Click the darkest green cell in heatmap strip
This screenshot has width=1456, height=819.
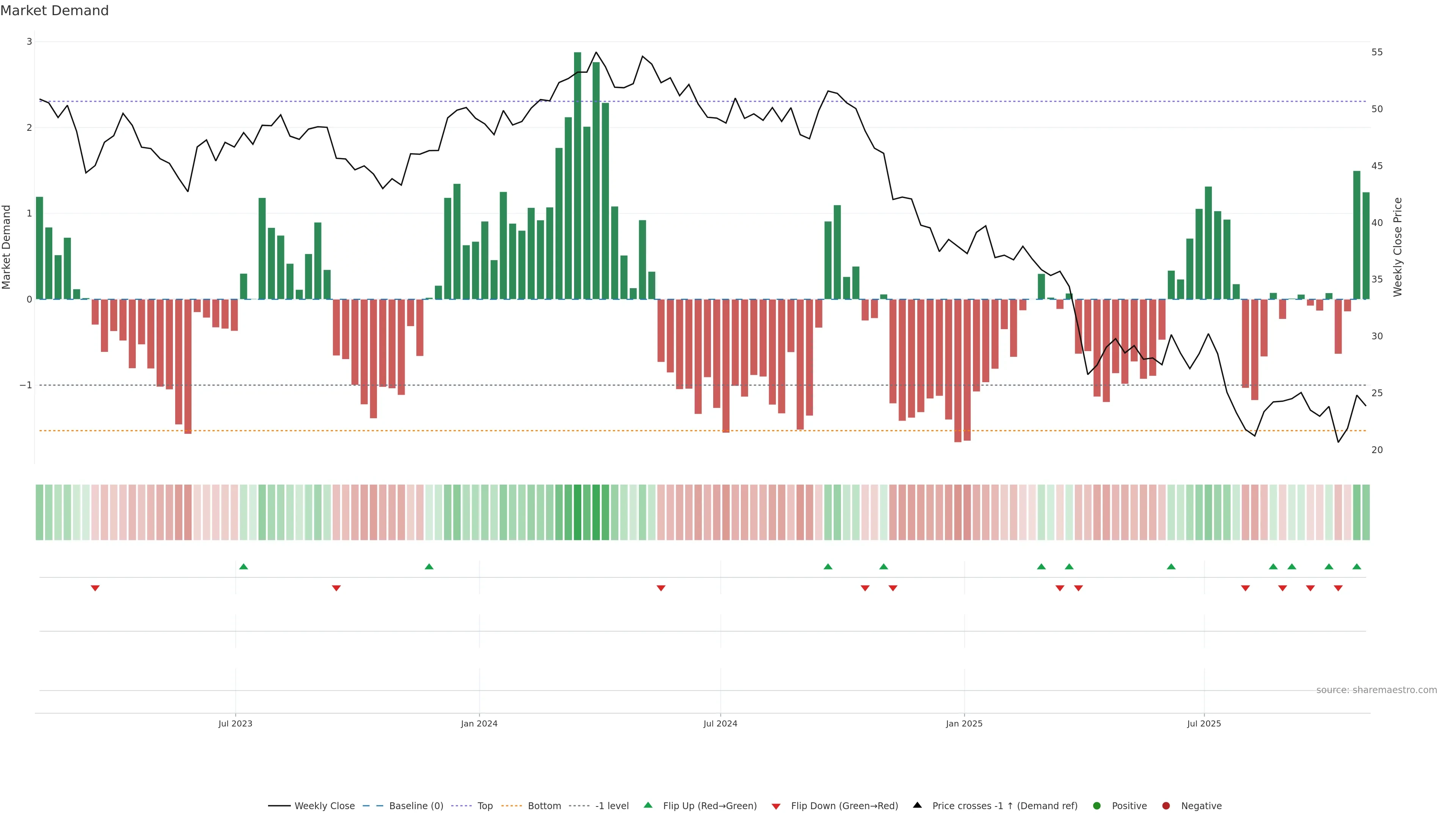[x=577, y=512]
